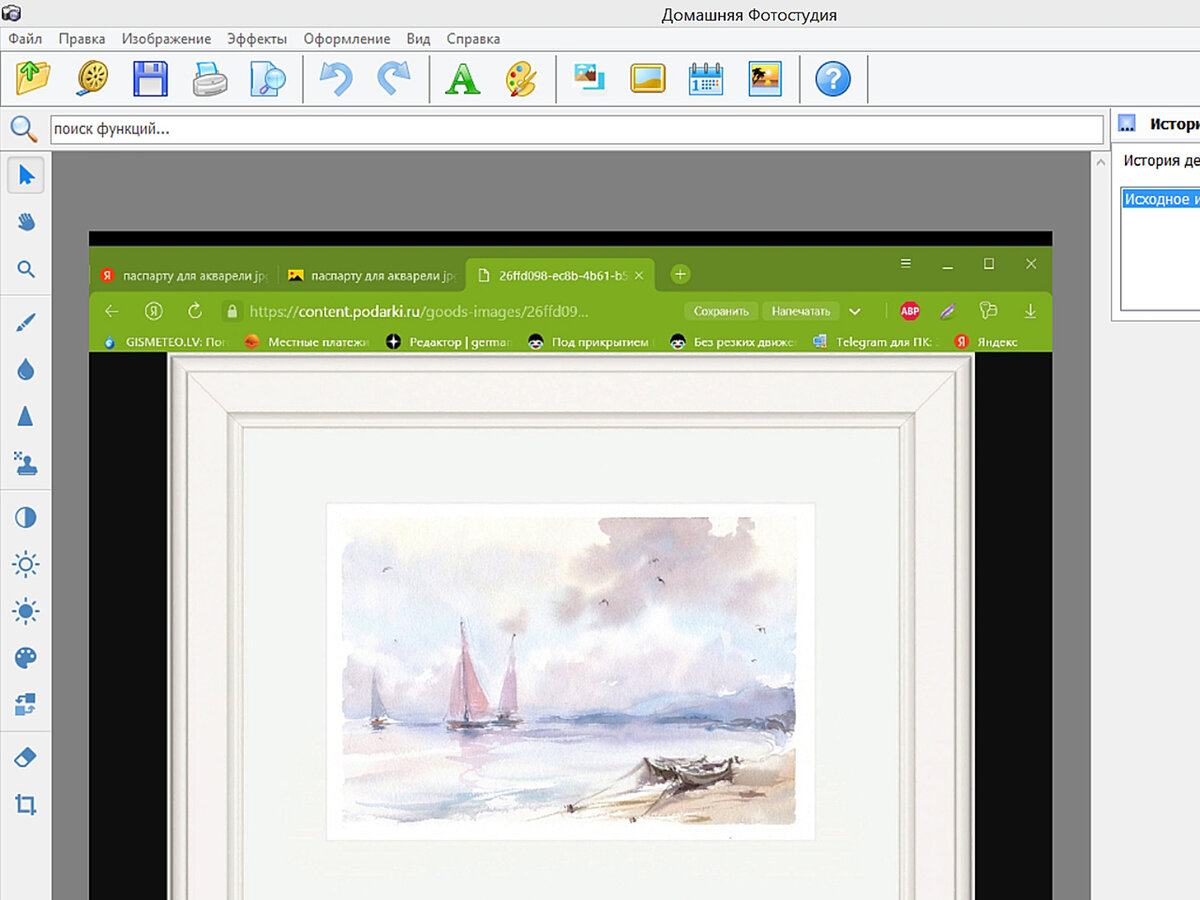The image size is (1200, 900).
Task: Click the browser reload icon in photo
Action: tap(195, 311)
